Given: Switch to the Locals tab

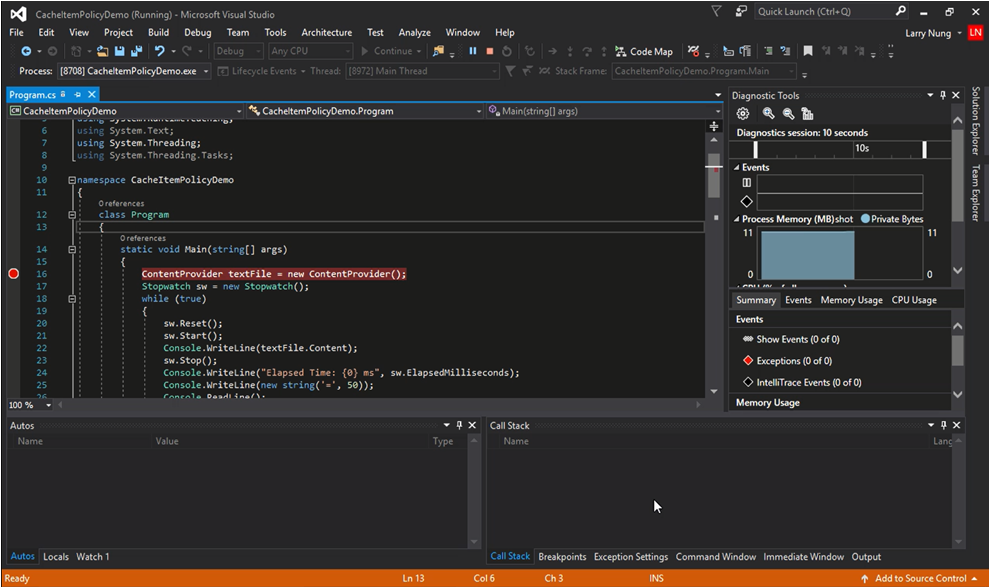Looking at the screenshot, I should coord(56,556).
